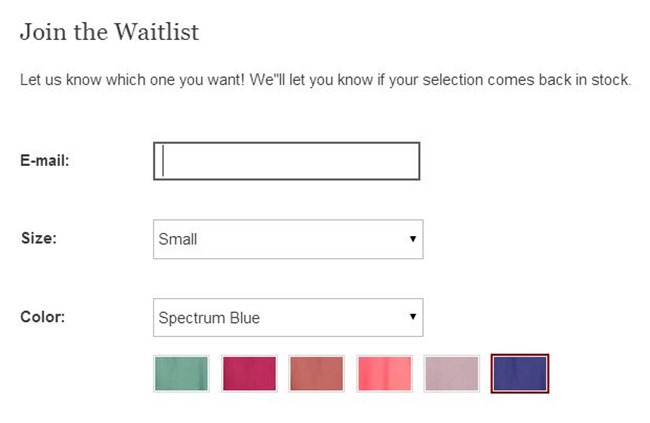Select the bright salmon pink swatch
The height and width of the screenshot is (423, 650).
click(384, 373)
